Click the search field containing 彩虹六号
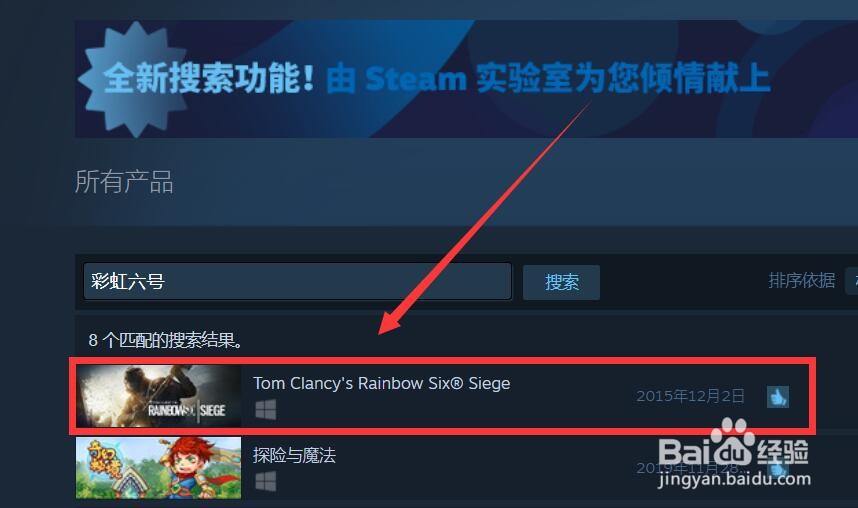Screen dimensions: 858x508 tap(297, 281)
